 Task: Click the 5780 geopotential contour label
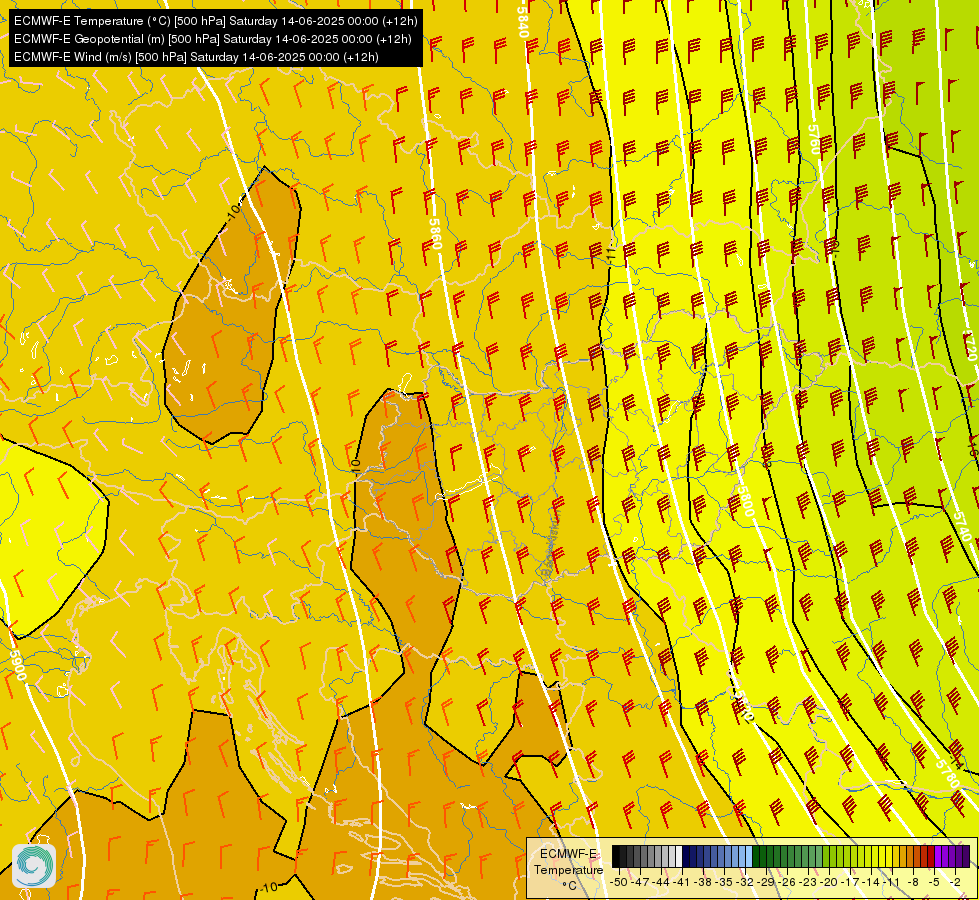948,773
